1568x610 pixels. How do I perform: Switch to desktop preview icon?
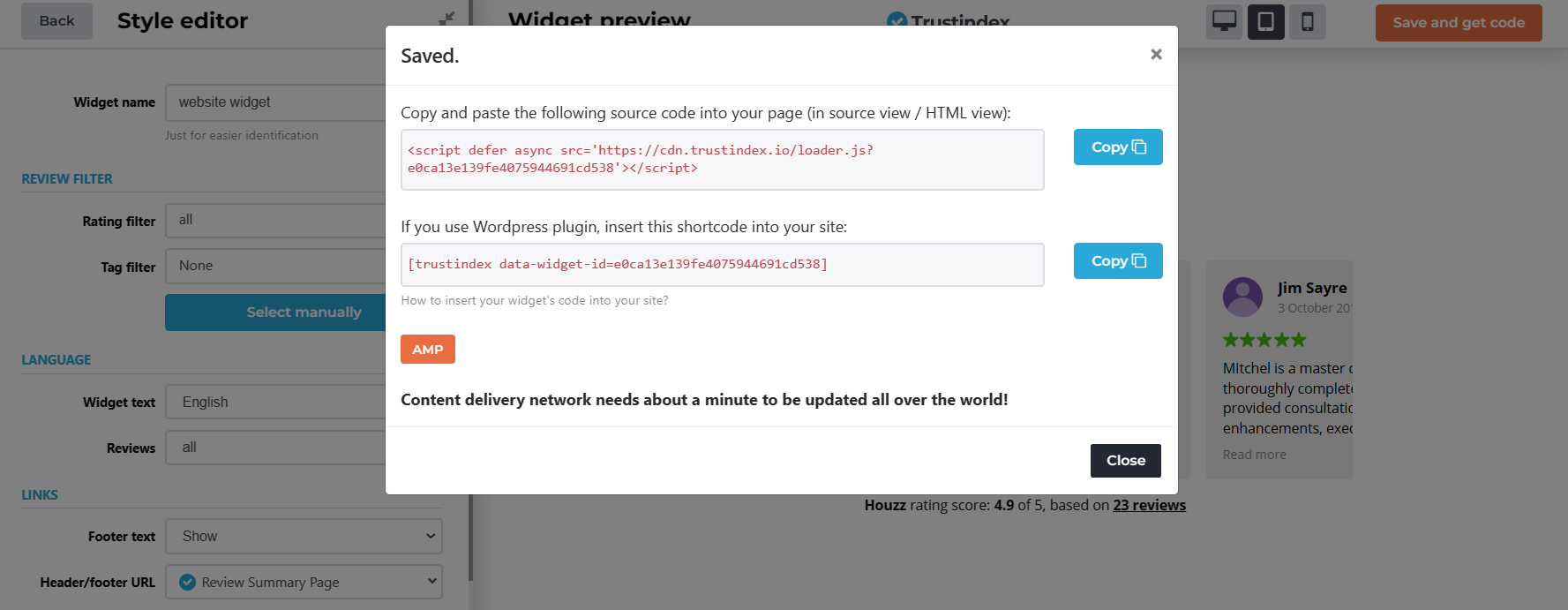pos(1224,22)
